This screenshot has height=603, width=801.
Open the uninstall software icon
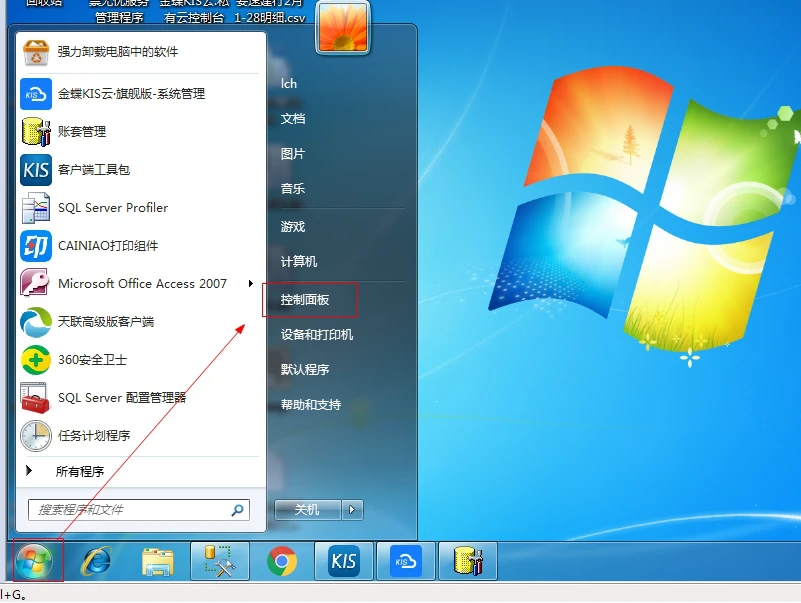pos(36,52)
